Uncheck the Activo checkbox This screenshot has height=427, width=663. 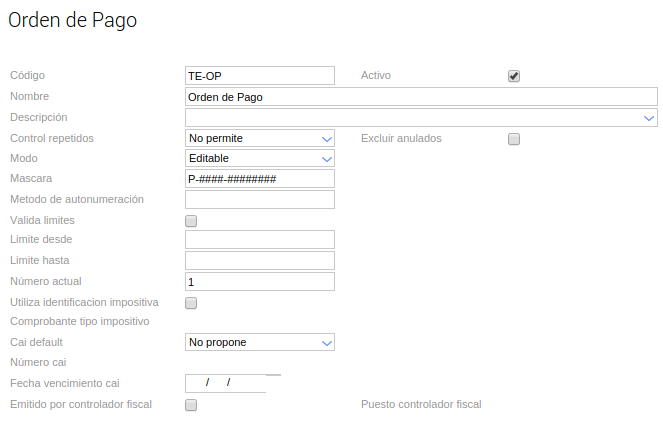tap(514, 76)
